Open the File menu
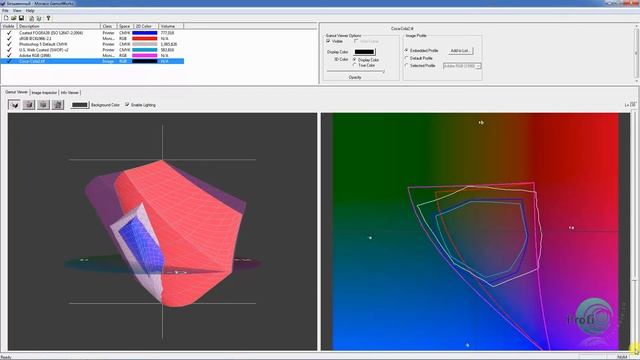This screenshot has height=360, width=640. pyautogui.click(x=5, y=11)
